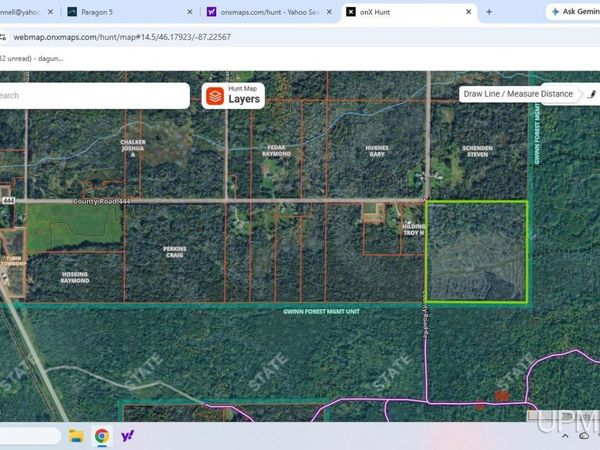
Task: Click the browser address bar URL
Action: 122,37
